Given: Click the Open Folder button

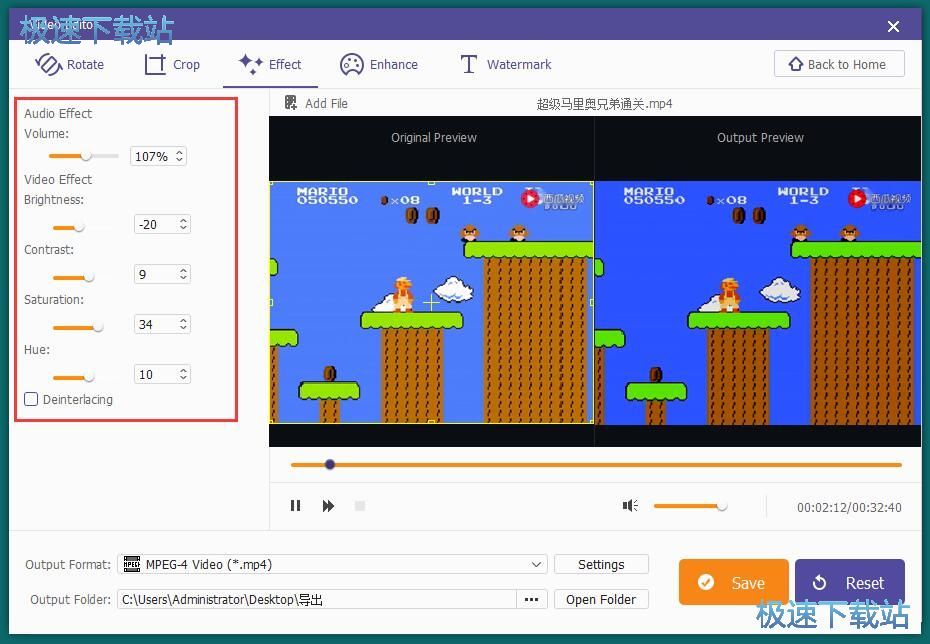Looking at the screenshot, I should (601, 599).
